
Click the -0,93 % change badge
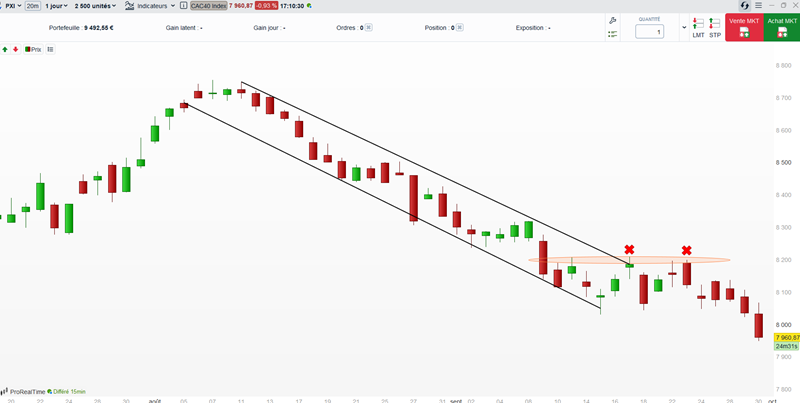click(266, 6)
